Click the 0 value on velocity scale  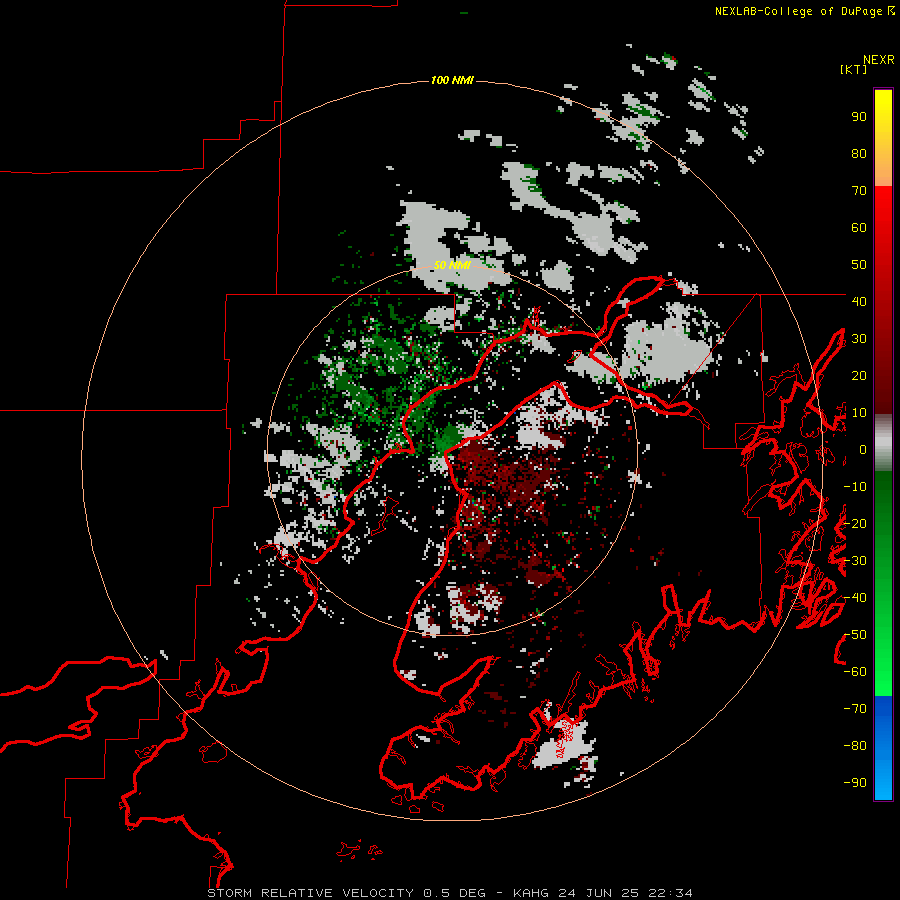pos(862,449)
